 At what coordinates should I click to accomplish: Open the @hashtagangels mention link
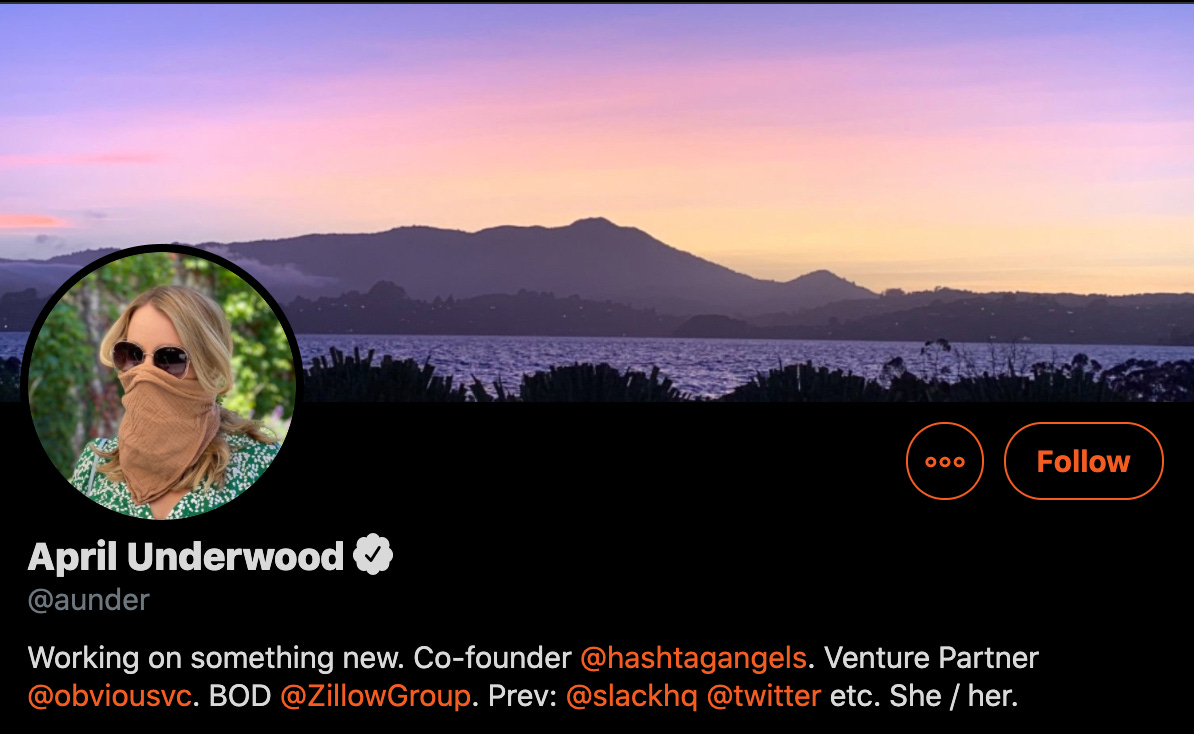(693, 658)
